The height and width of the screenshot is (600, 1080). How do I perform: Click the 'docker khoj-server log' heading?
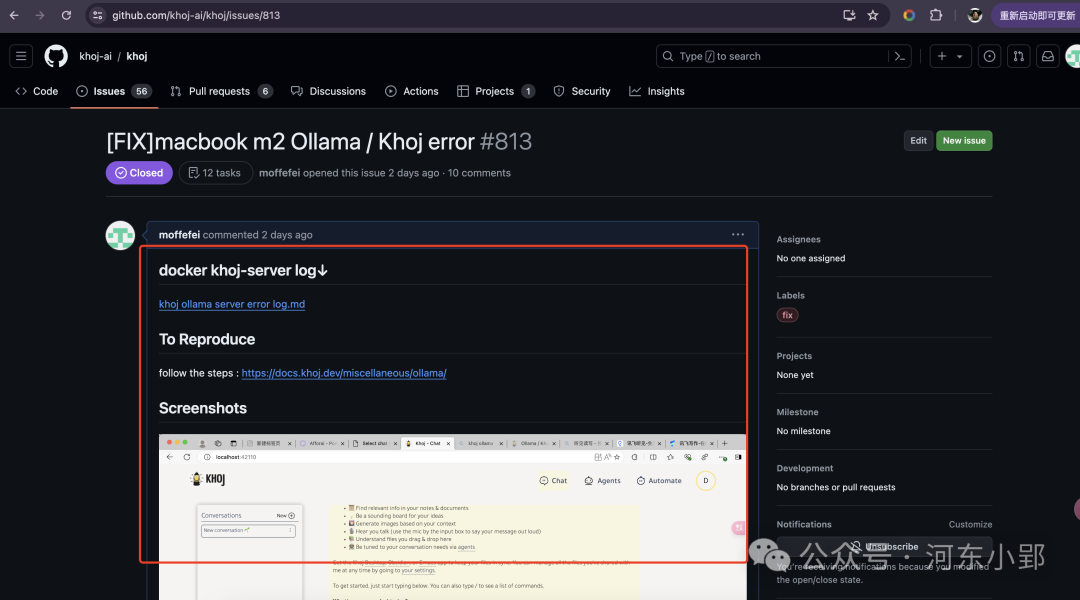(243, 270)
